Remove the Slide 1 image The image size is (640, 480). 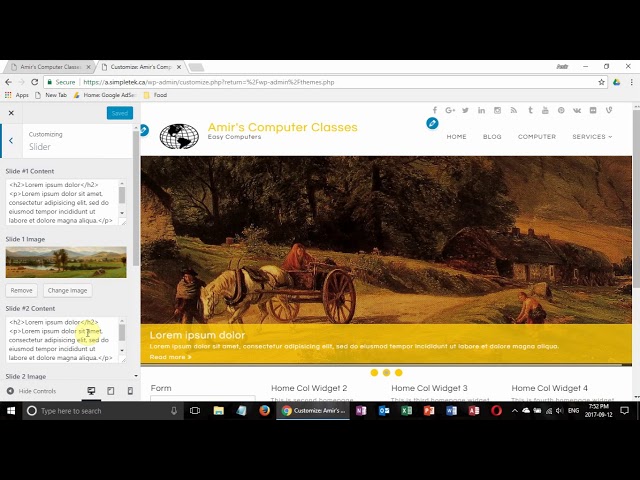[x=21, y=290]
